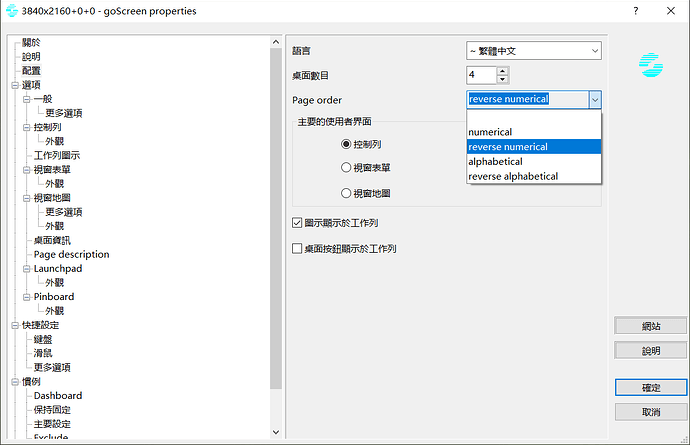Collapse the Launchpad tree node
Image resolution: width=690 pixels, height=445 pixels.
click(x=26, y=269)
